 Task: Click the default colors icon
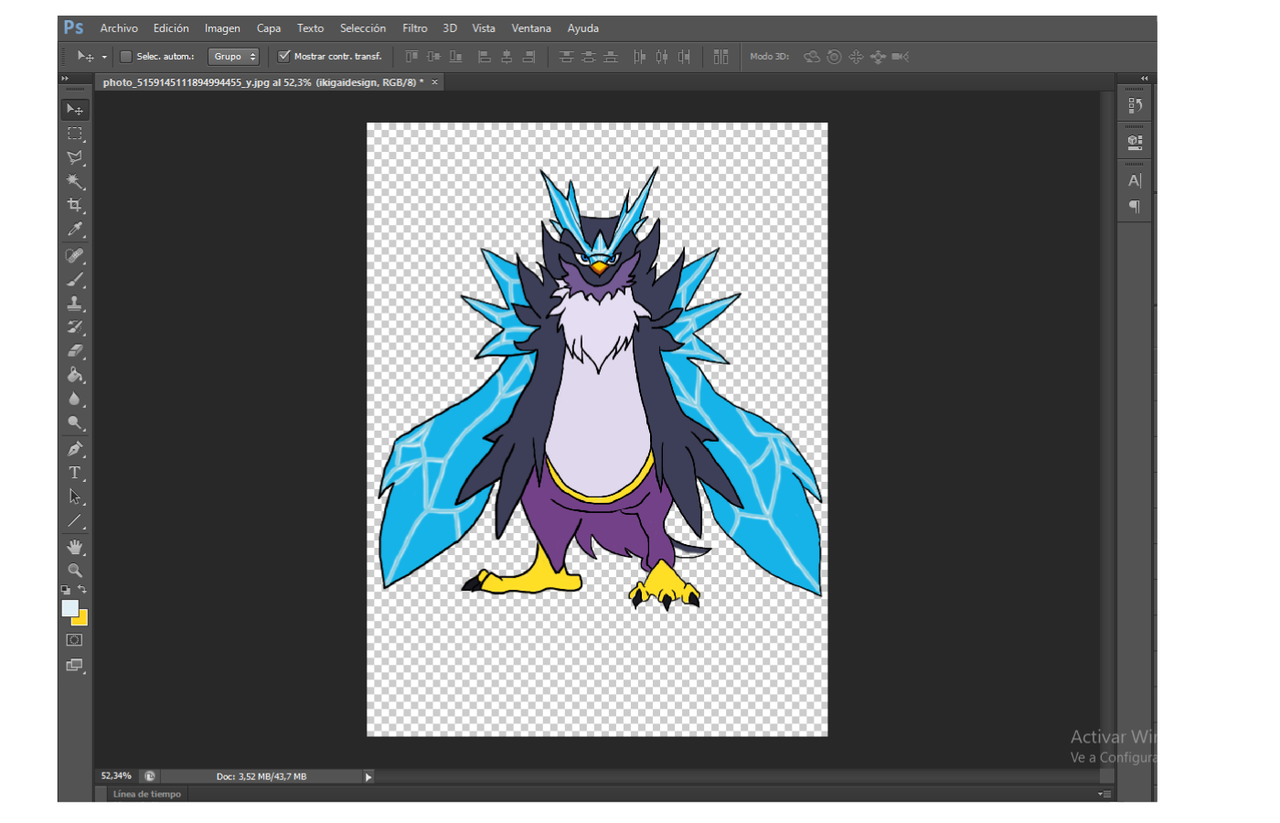(x=66, y=590)
